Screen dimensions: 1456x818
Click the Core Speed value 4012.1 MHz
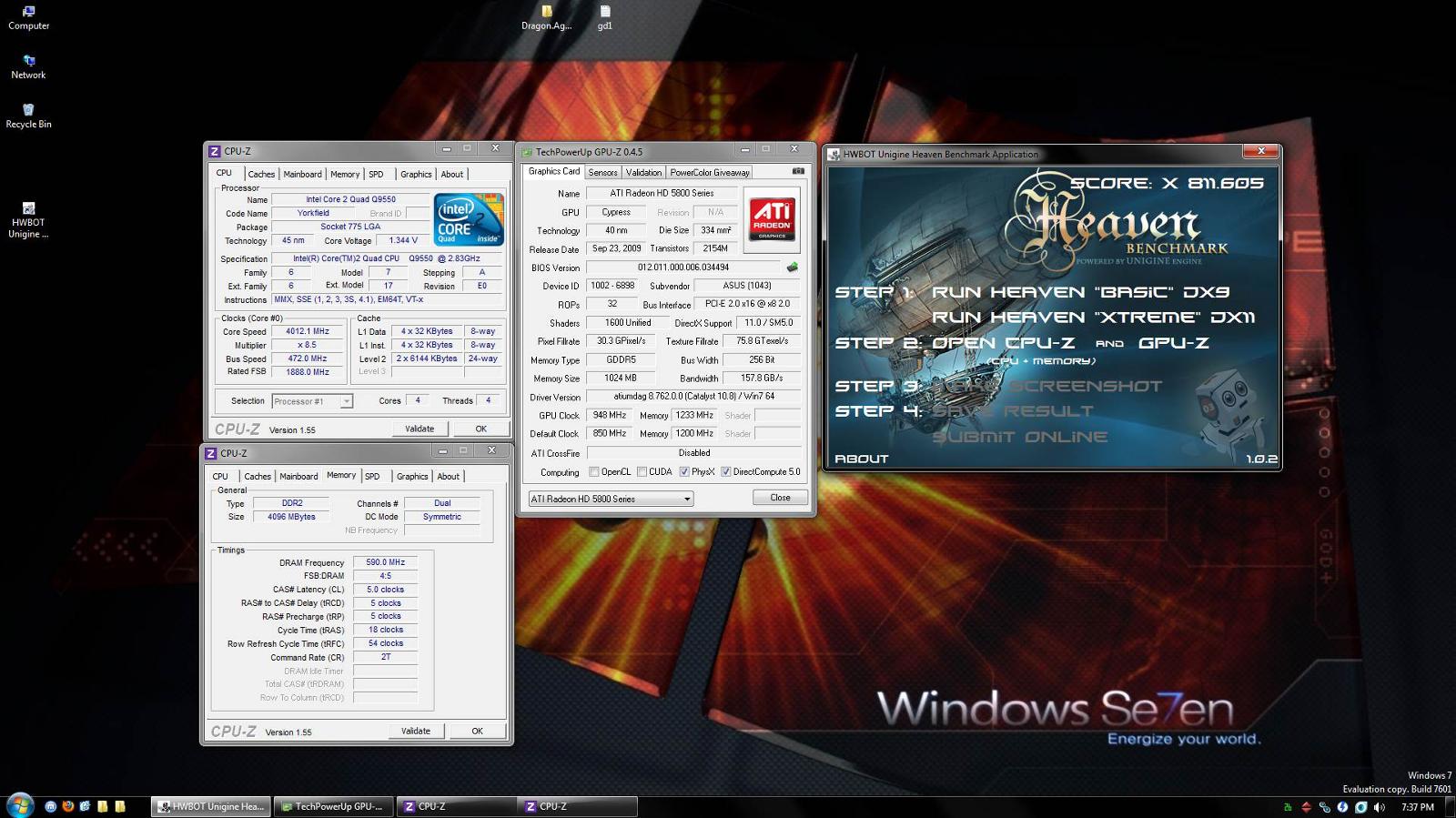(308, 331)
